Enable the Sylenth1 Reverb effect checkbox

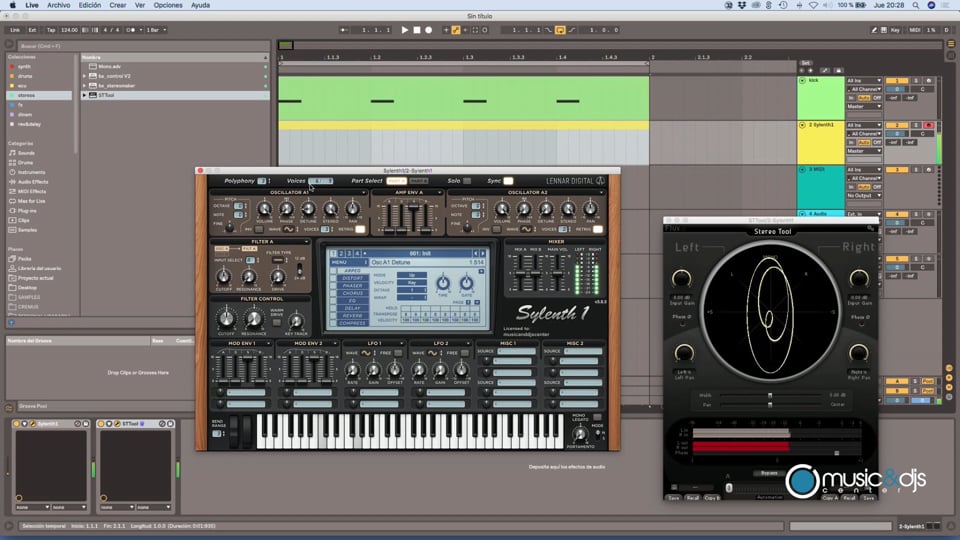point(333,316)
